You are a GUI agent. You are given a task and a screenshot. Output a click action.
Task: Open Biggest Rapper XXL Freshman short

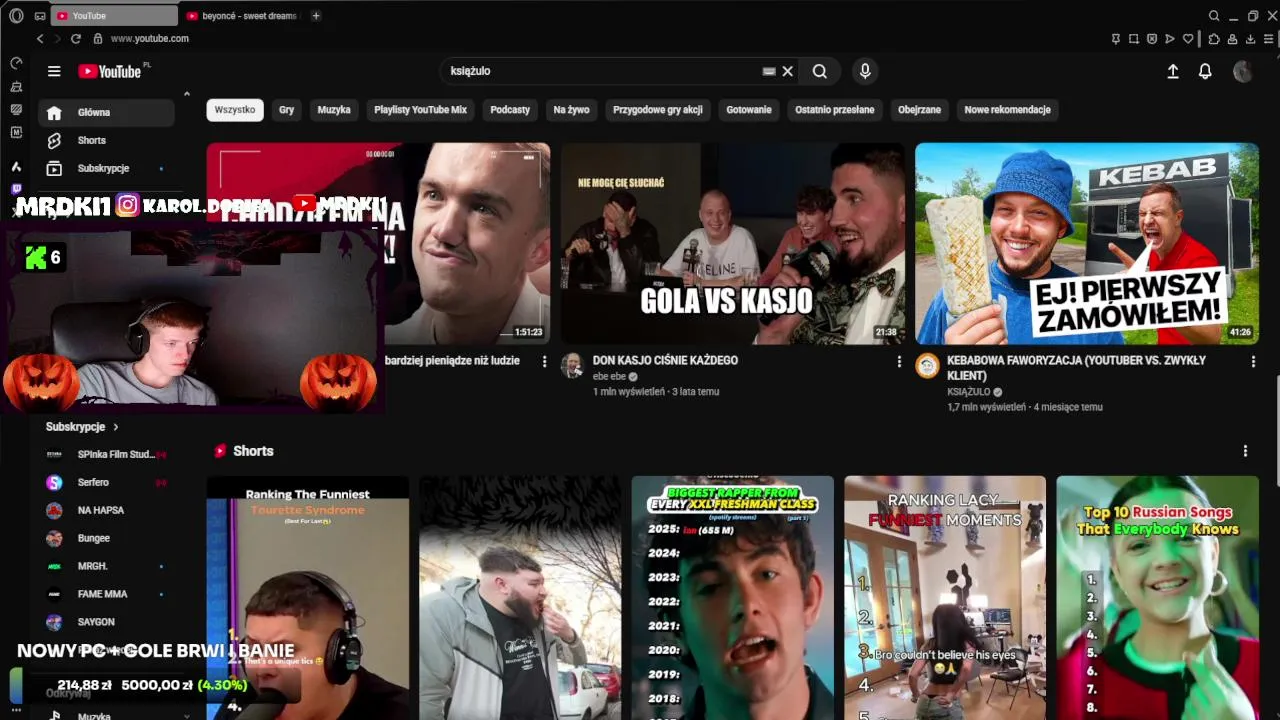pos(732,598)
